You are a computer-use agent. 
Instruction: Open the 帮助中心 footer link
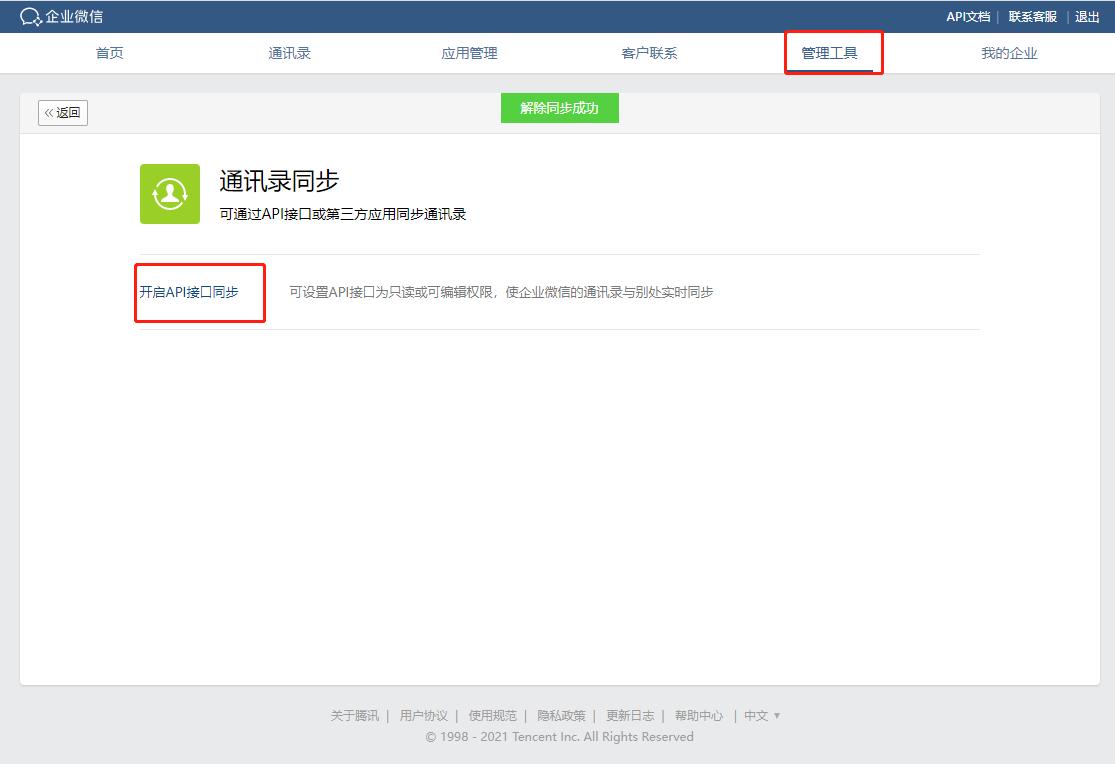pyautogui.click(x=699, y=715)
